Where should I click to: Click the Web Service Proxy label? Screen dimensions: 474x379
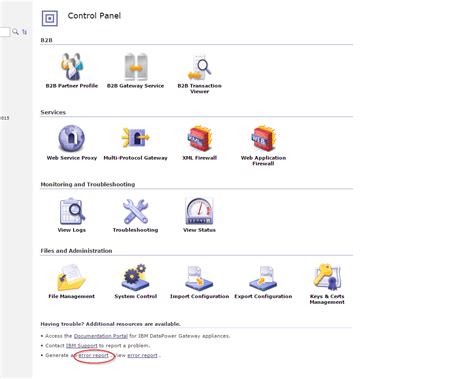[x=72, y=158]
